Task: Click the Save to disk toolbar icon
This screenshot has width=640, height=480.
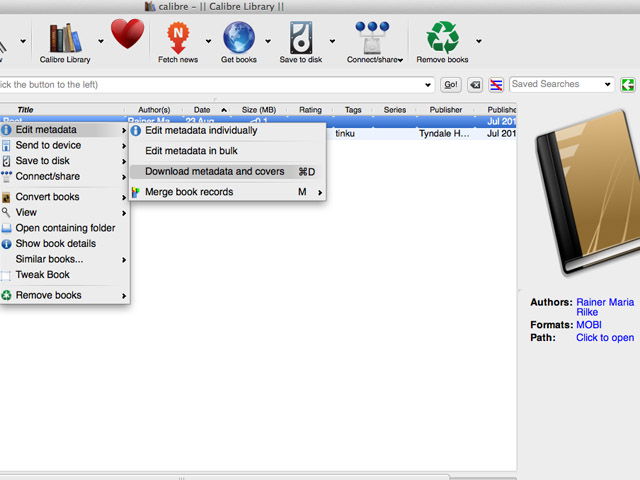Action: pos(301,42)
